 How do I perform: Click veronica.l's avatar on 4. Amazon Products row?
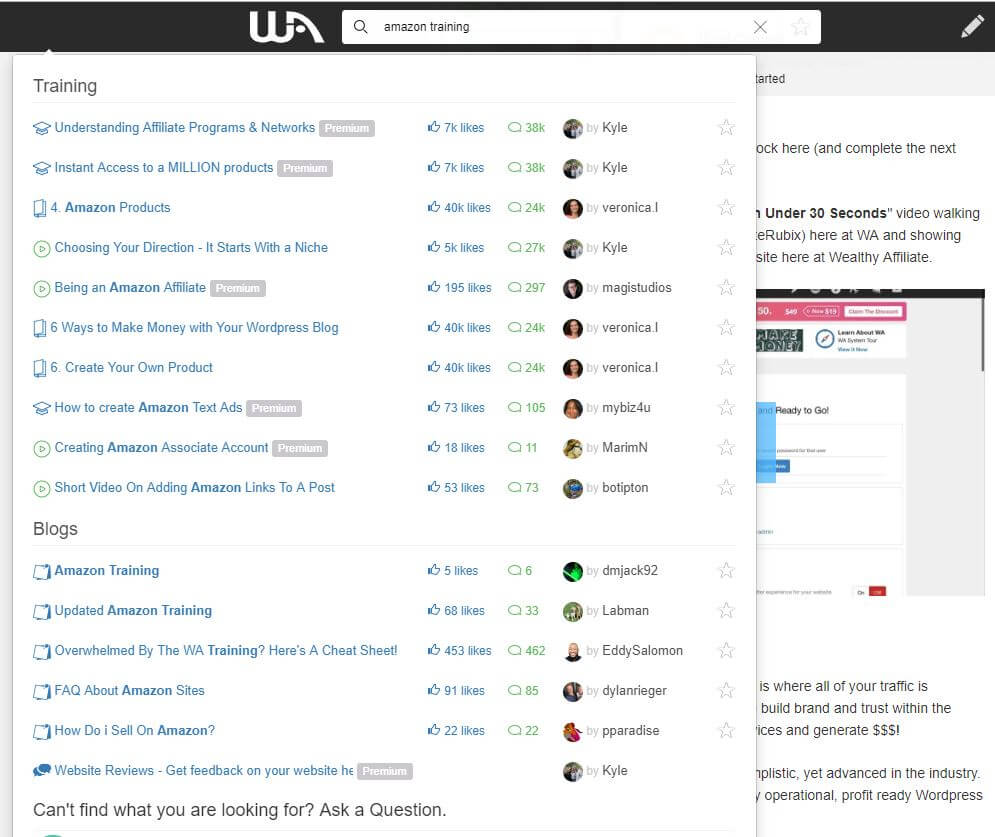coord(572,208)
